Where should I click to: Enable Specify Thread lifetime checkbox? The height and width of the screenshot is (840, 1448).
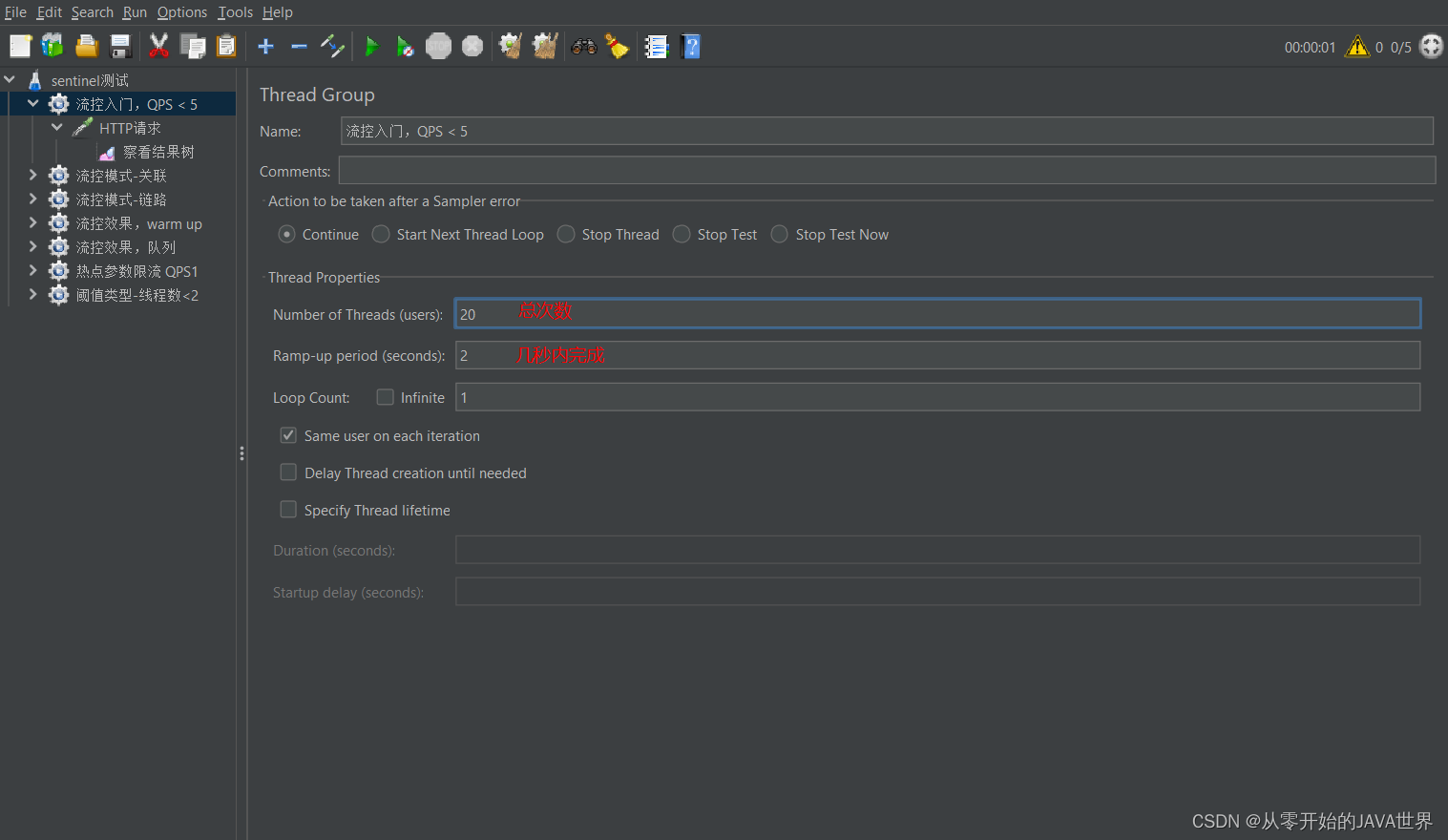(288, 509)
